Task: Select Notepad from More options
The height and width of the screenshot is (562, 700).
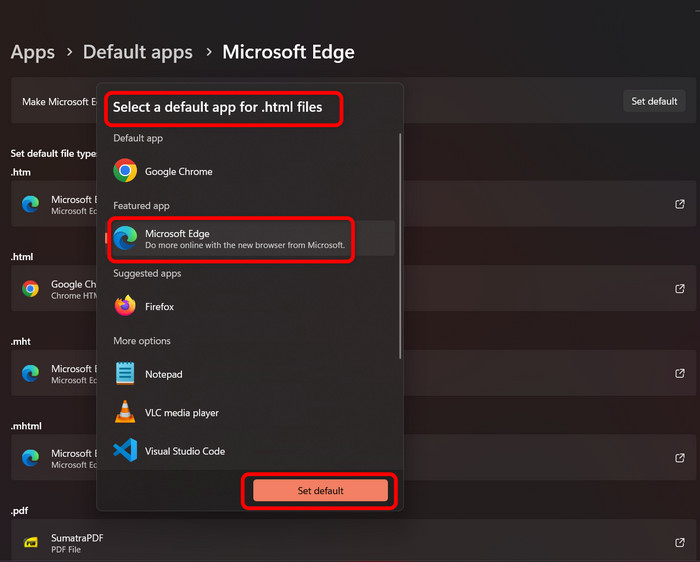Action: 250,374
